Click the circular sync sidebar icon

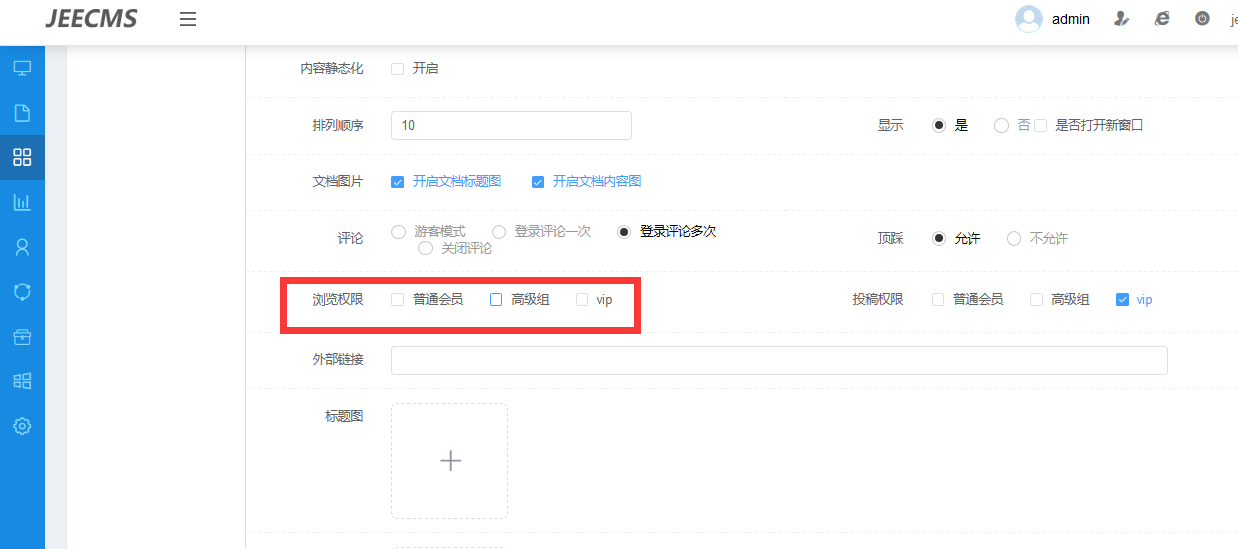(22, 291)
